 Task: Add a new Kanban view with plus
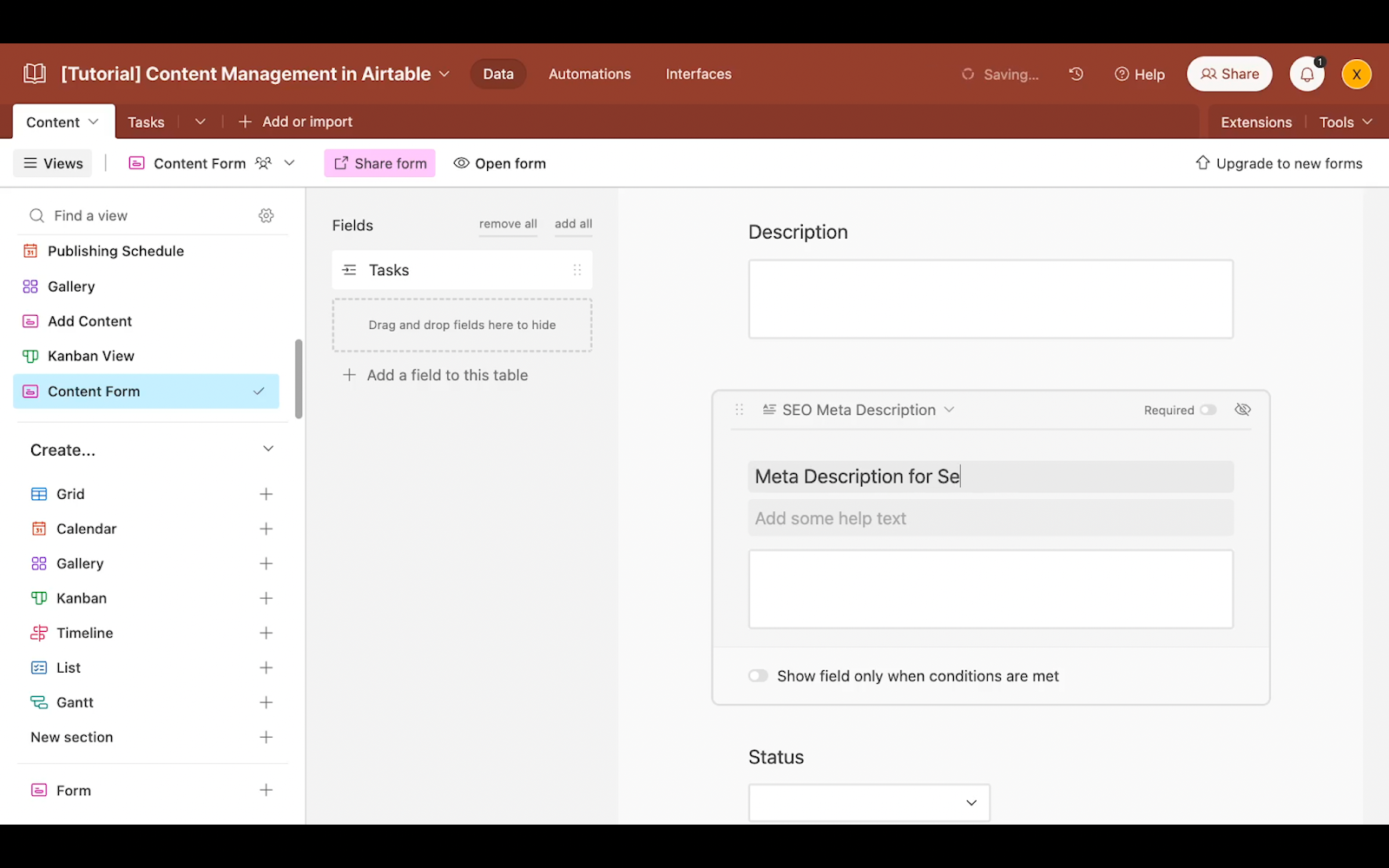(267, 598)
